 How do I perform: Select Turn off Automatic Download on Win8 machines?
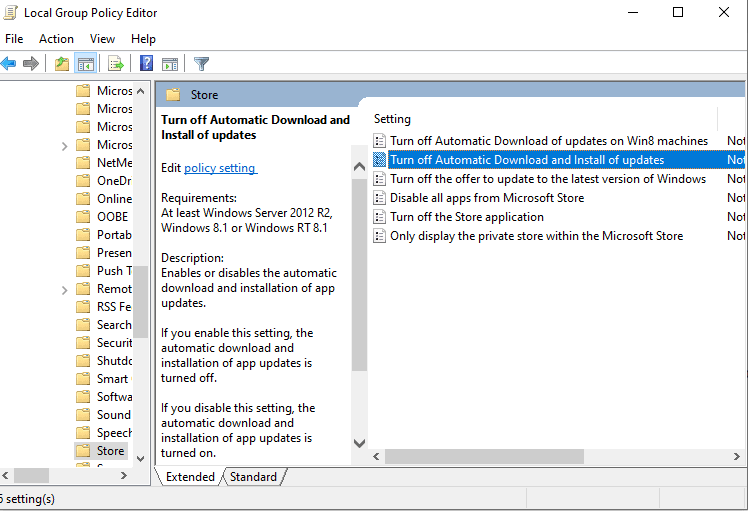point(549,141)
